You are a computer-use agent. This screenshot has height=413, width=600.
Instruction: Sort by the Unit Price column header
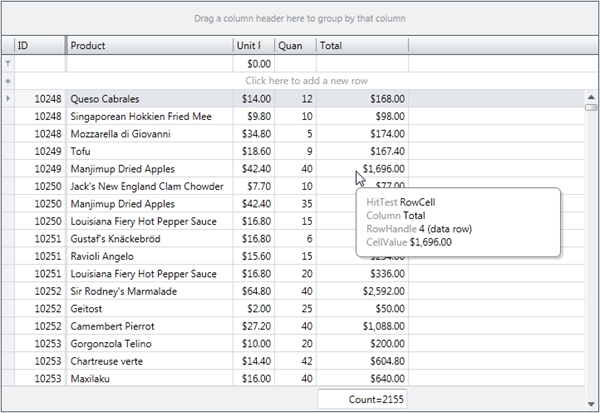pyautogui.click(x=254, y=46)
